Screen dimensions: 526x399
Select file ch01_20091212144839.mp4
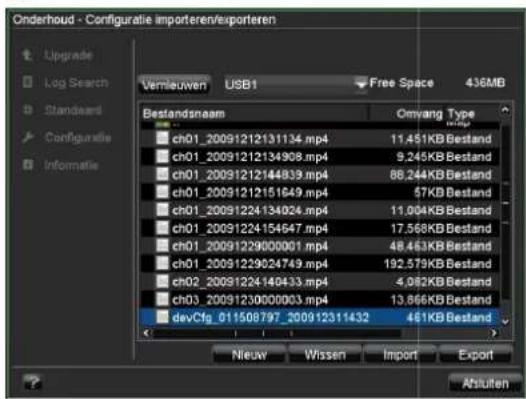319,174
